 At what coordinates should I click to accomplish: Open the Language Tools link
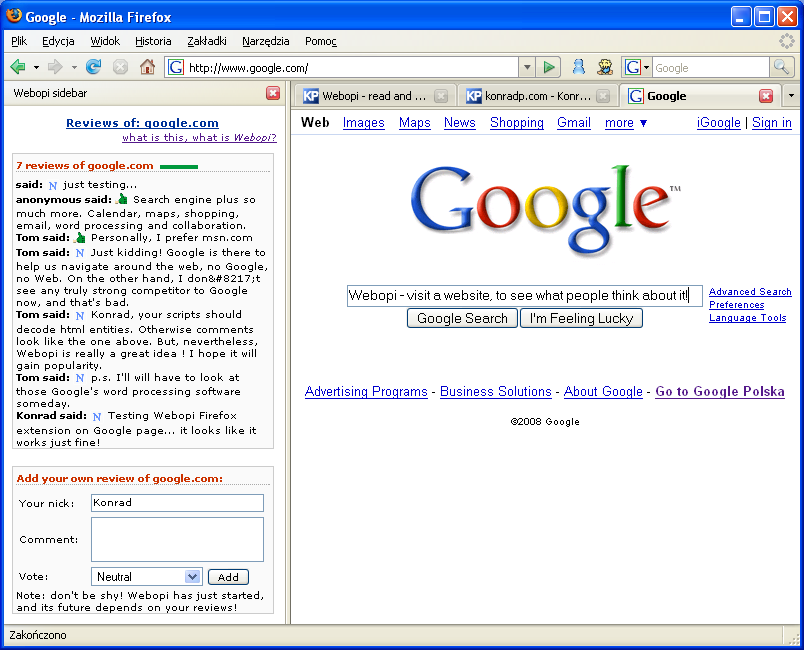tap(748, 318)
